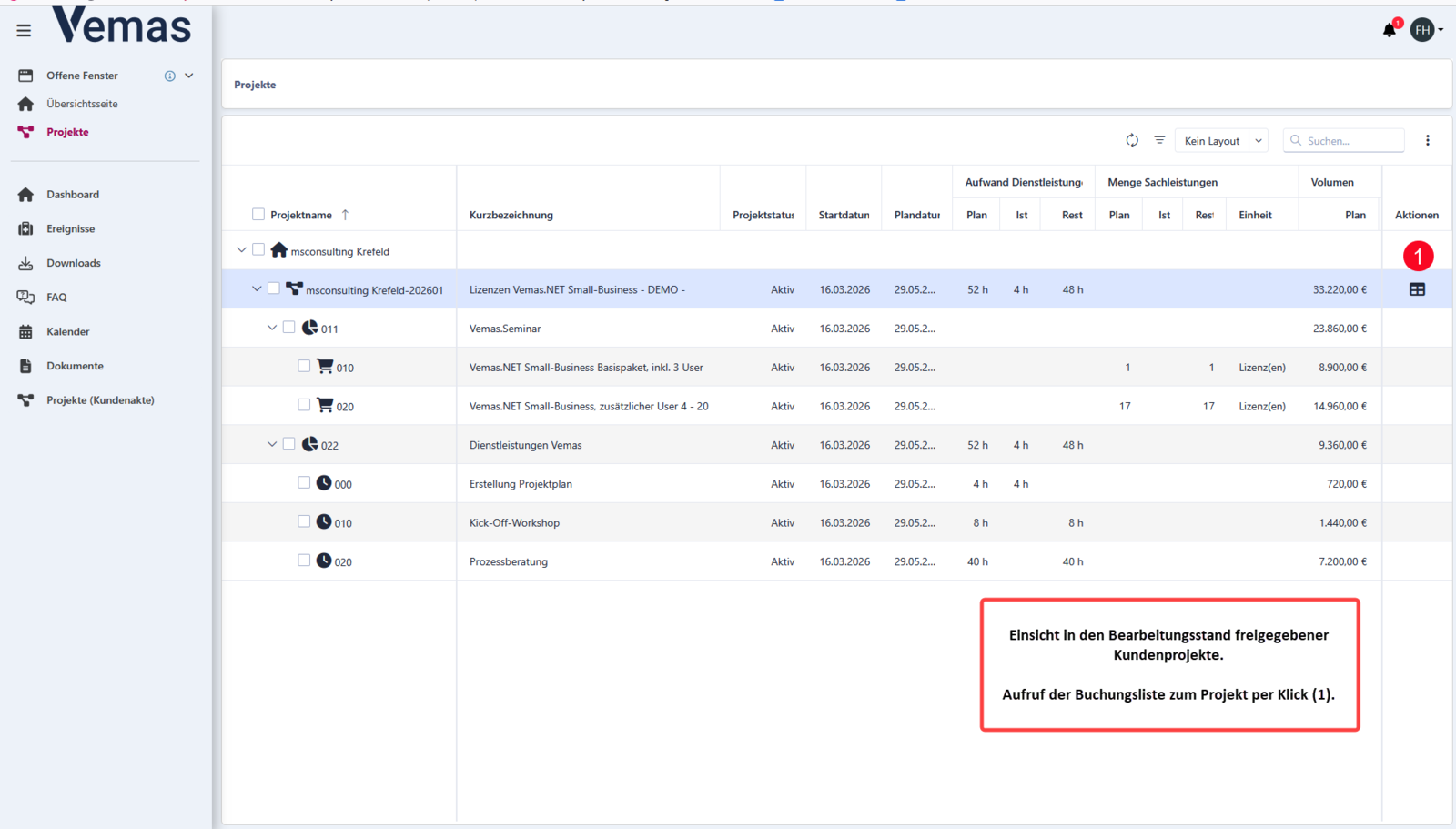
Task: Toggle the select-all checkbox next to Projektname
Action: point(258,215)
